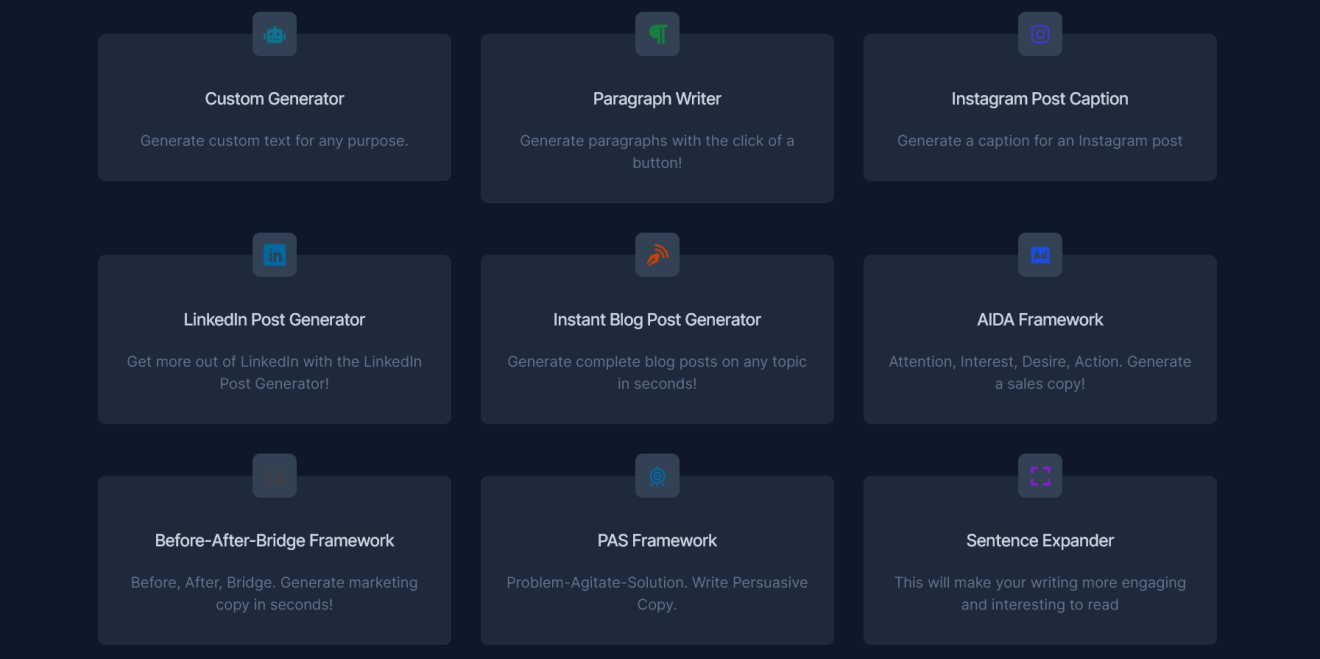The height and width of the screenshot is (659, 1320).
Task: Open the Instagram Post Caption icon
Action: pos(1040,33)
